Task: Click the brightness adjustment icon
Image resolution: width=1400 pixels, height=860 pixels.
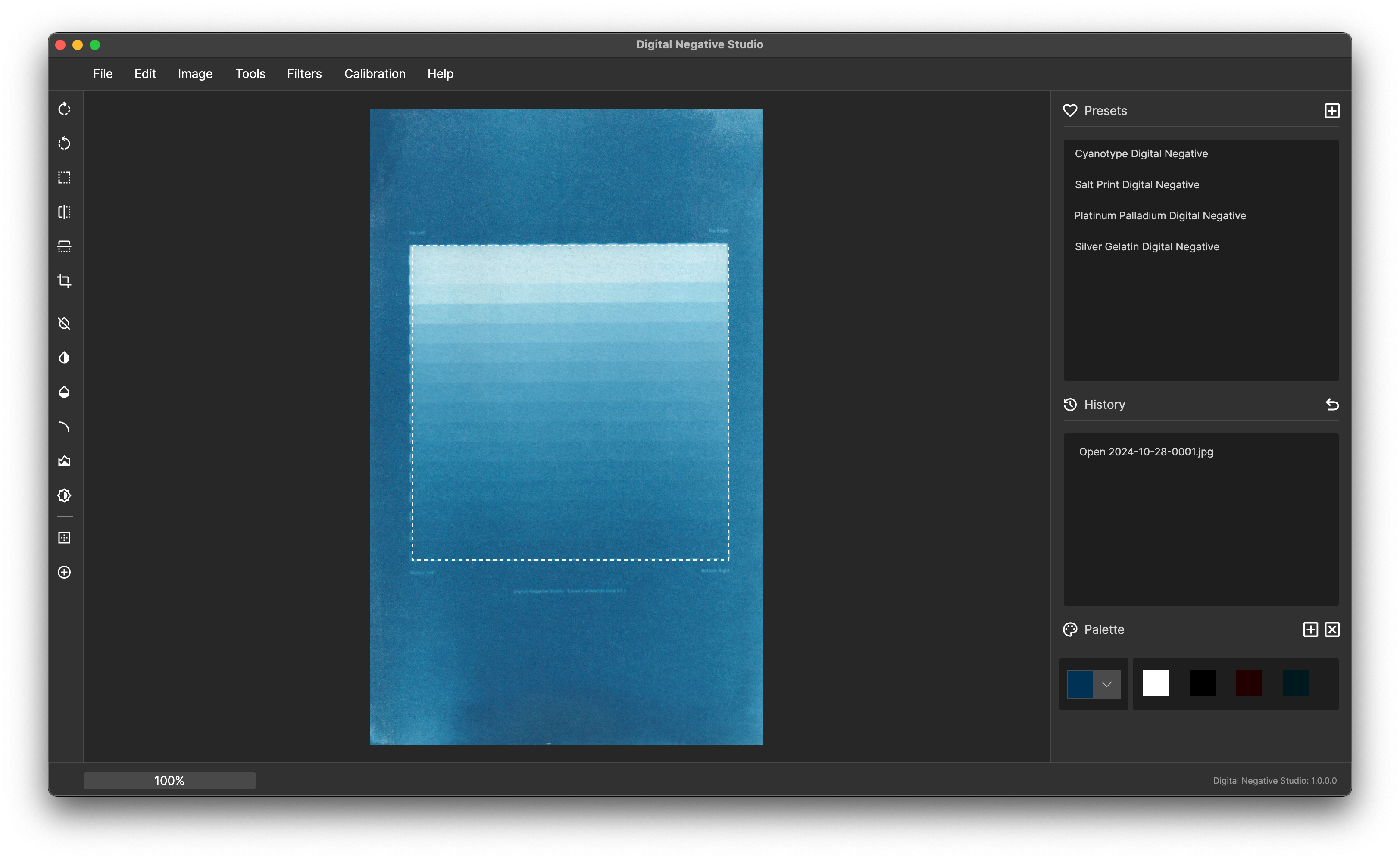Action: (64, 495)
